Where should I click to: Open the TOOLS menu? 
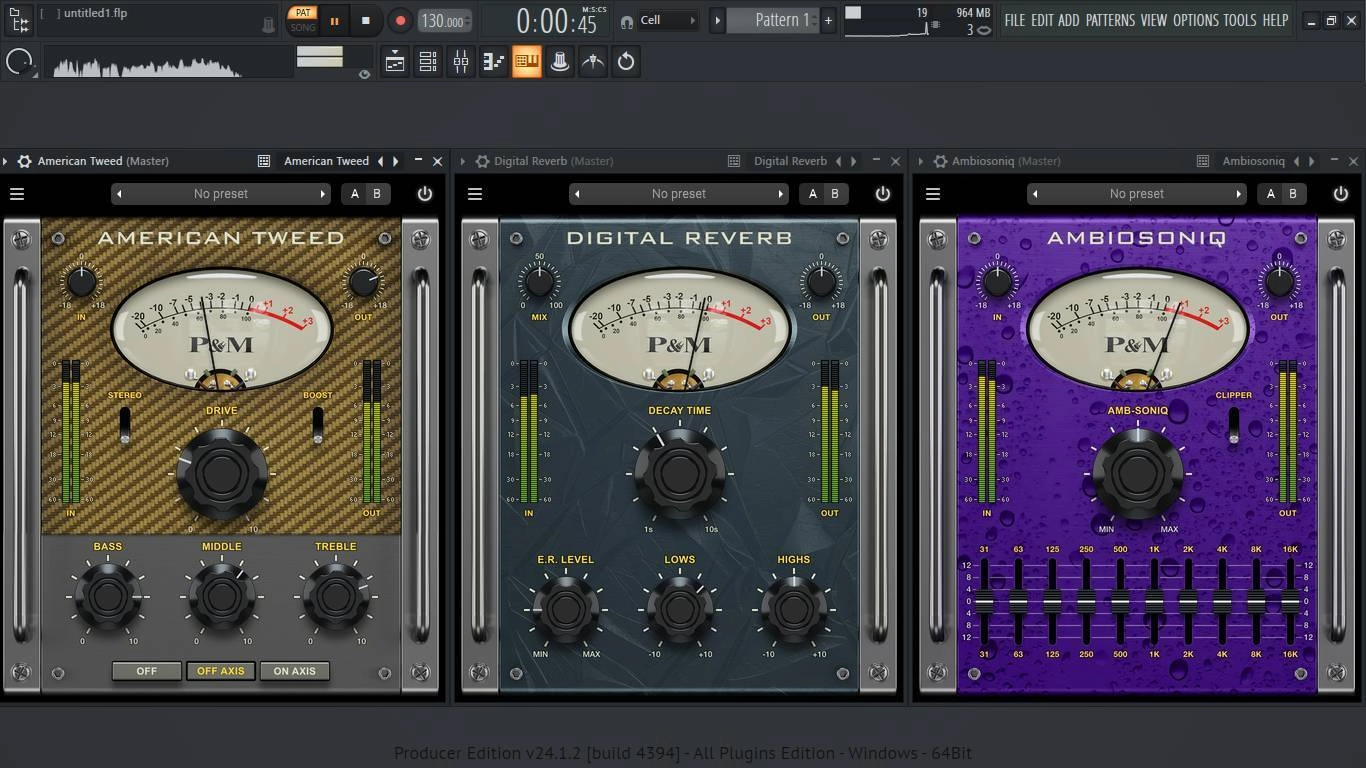coord(1240,20)
